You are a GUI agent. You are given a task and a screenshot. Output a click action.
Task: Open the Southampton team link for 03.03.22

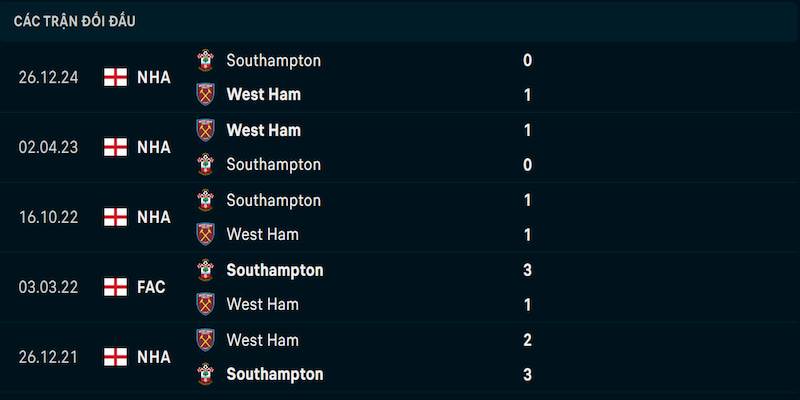click(x=274, y=270)
